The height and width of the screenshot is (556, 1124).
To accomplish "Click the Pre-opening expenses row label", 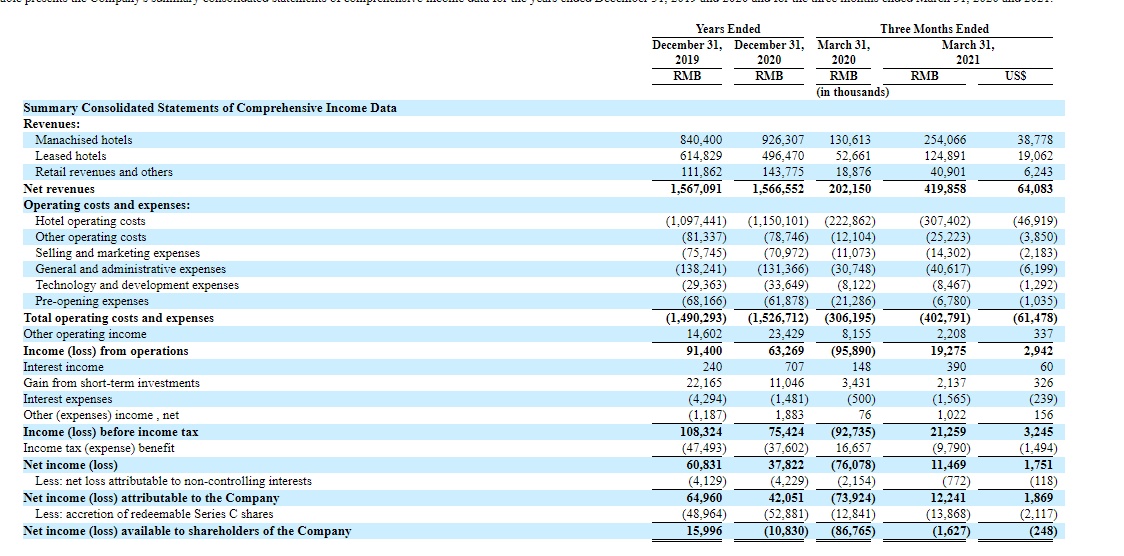I will (x=92, y=301).
